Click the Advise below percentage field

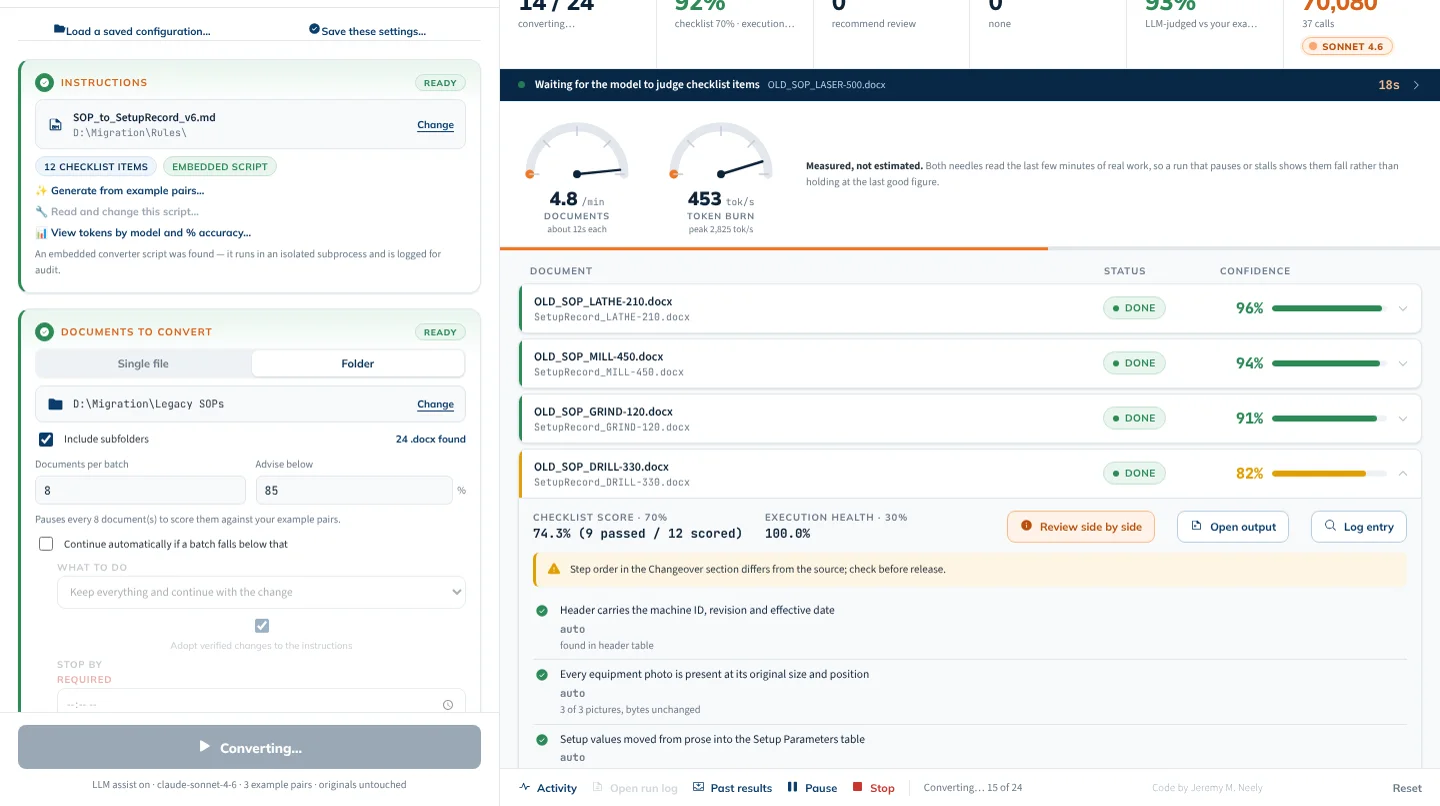coord(354,490)
